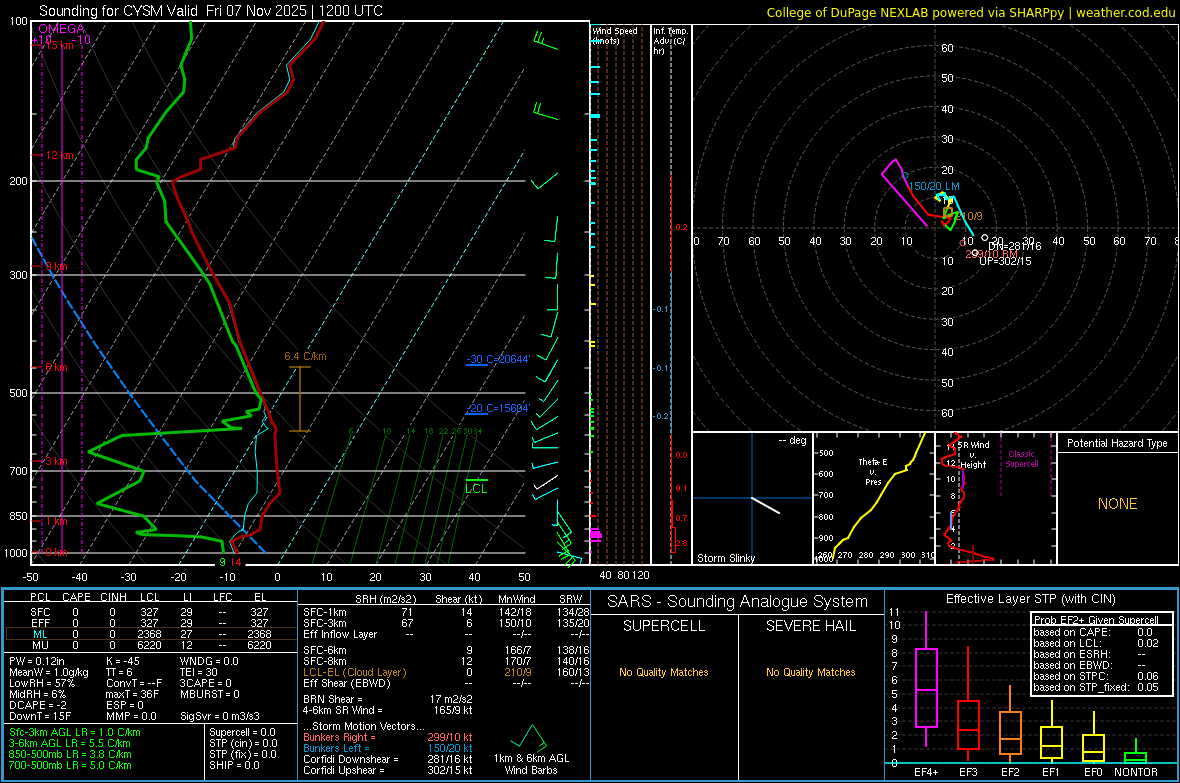Click the magenta EF4+ box plot
1180x783 pixels.
coord(926,679)
